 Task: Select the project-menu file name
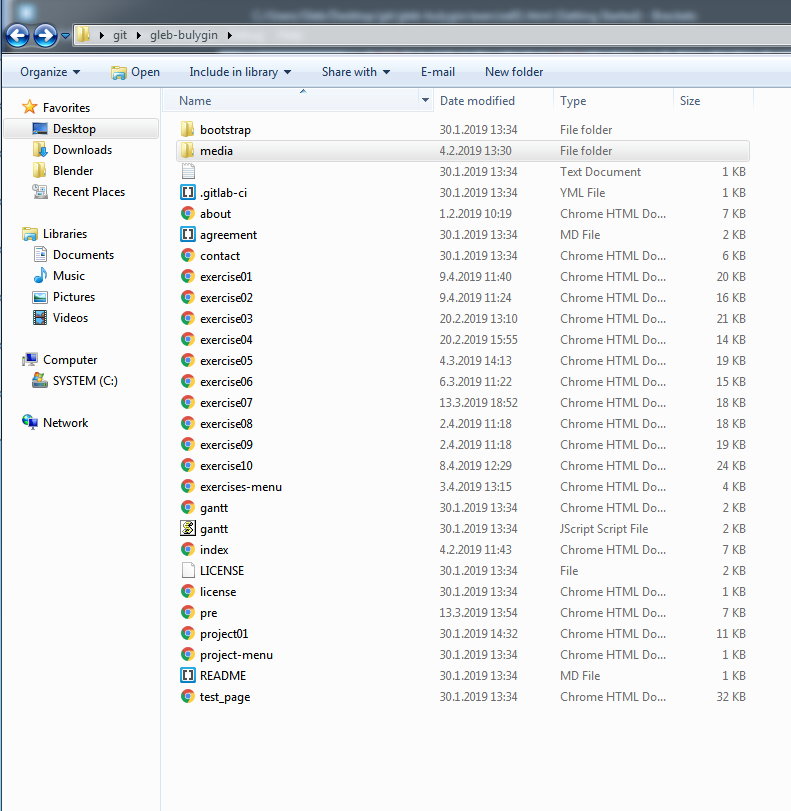coord(236,655)
